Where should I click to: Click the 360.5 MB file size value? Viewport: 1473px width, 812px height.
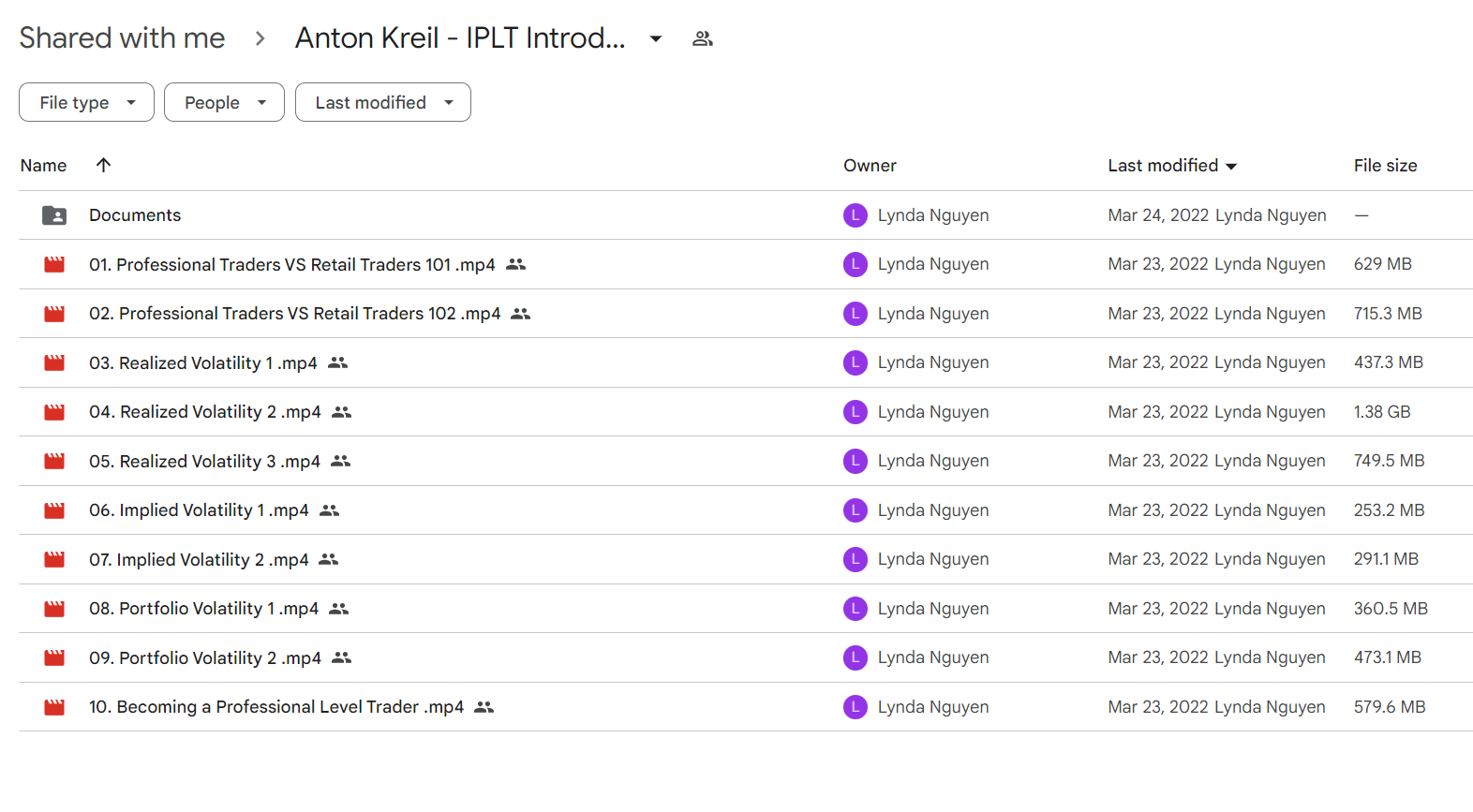(1391, 609)
